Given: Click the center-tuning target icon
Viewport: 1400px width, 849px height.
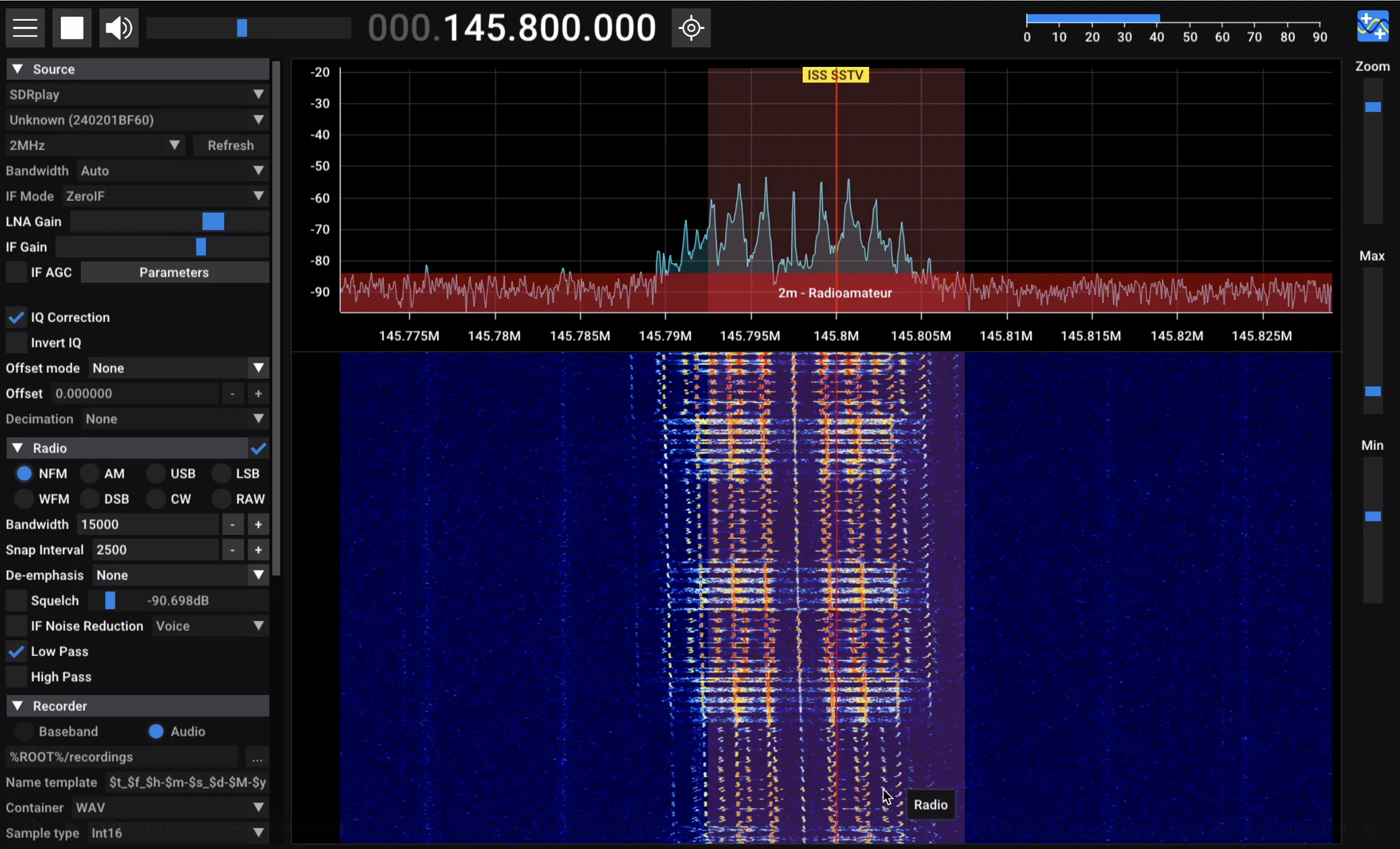Looking at the screenshot, I should tap(691, 27).
